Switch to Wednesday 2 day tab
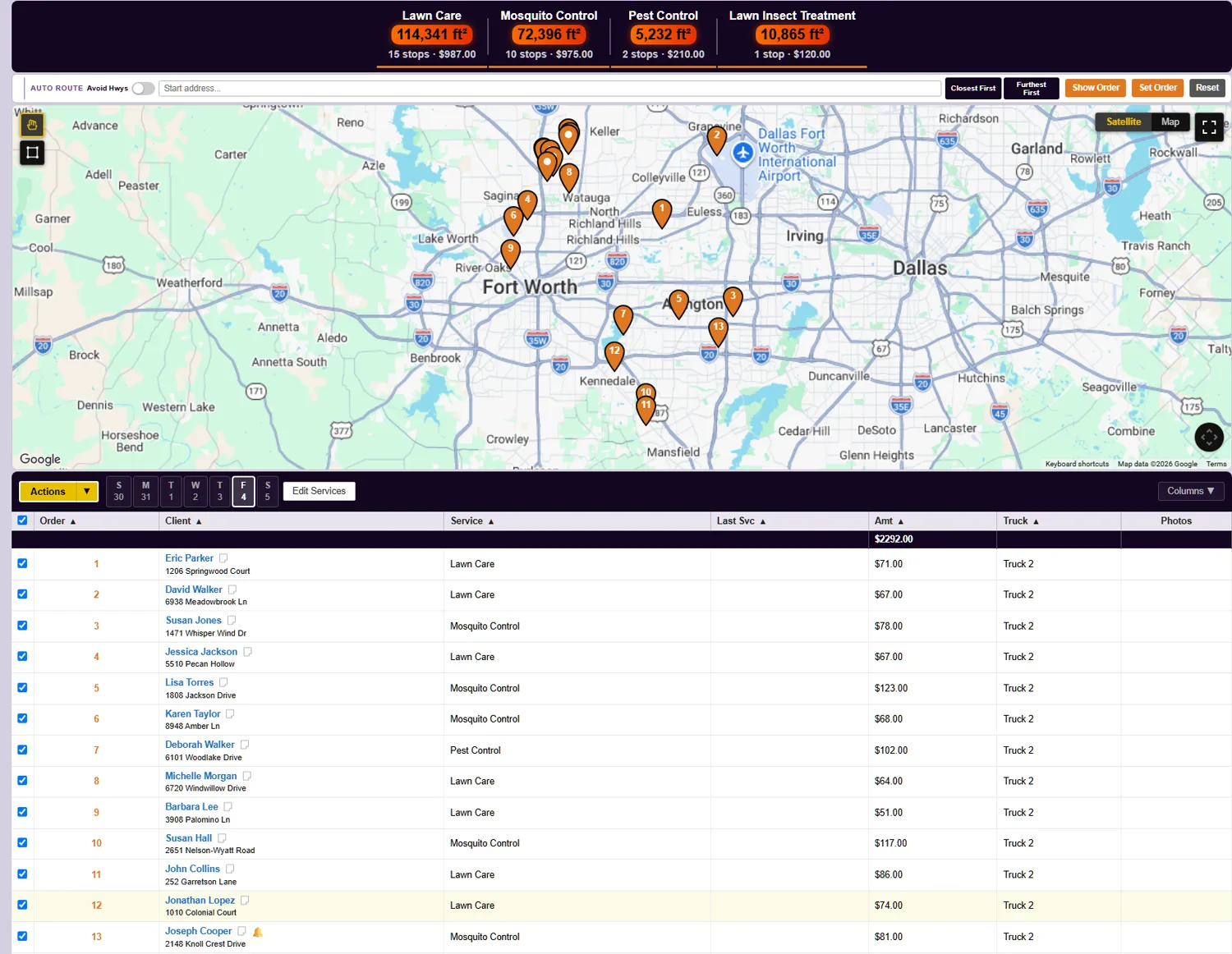This screenshot has height=954, width=1232. [x=195, y=491]
